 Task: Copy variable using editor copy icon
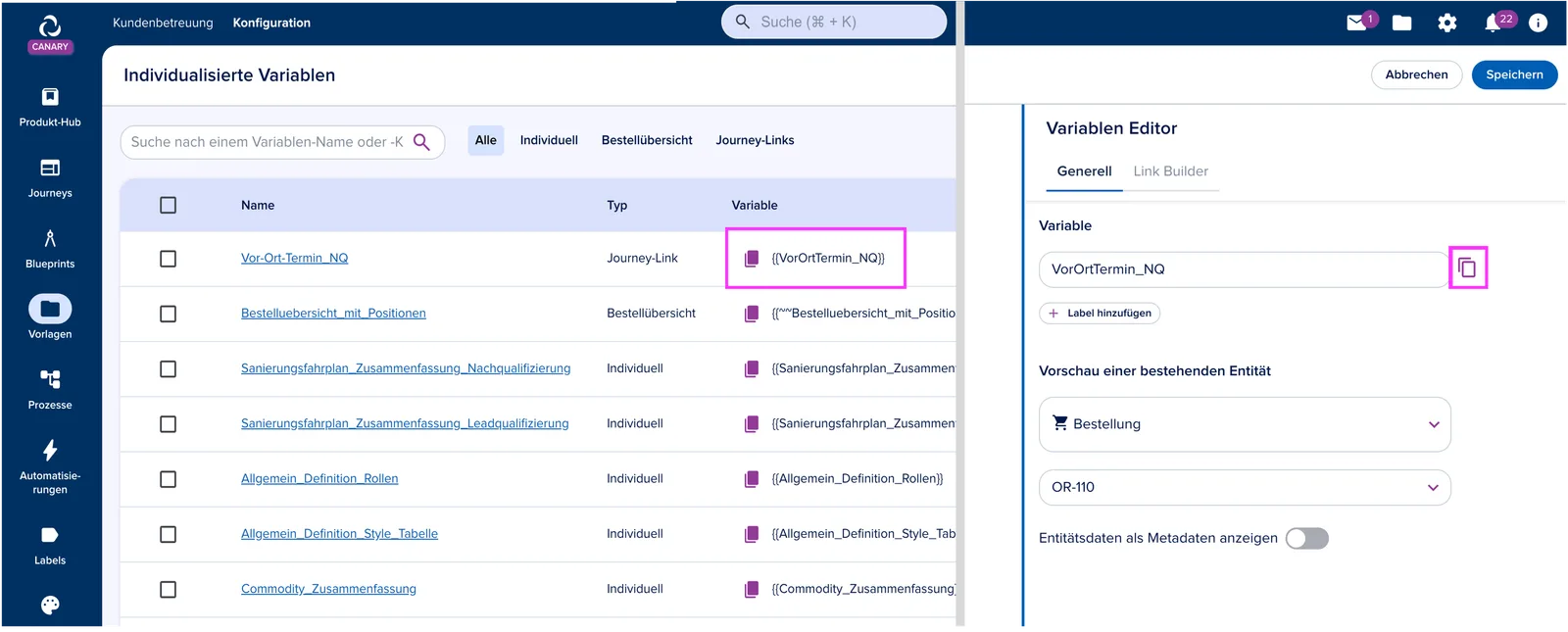[1467, 267]
